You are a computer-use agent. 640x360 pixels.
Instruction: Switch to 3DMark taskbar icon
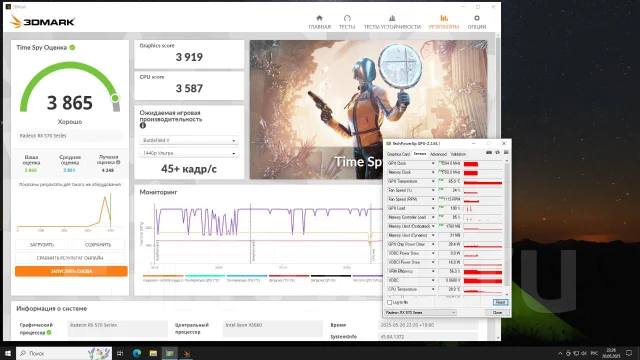(x=186, y=353)
